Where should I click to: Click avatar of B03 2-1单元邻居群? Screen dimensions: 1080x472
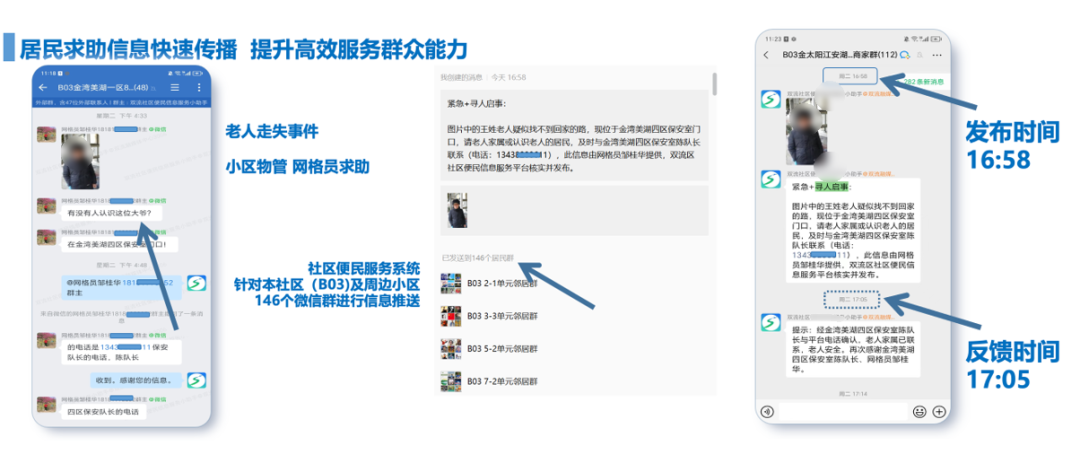[450, 283]
